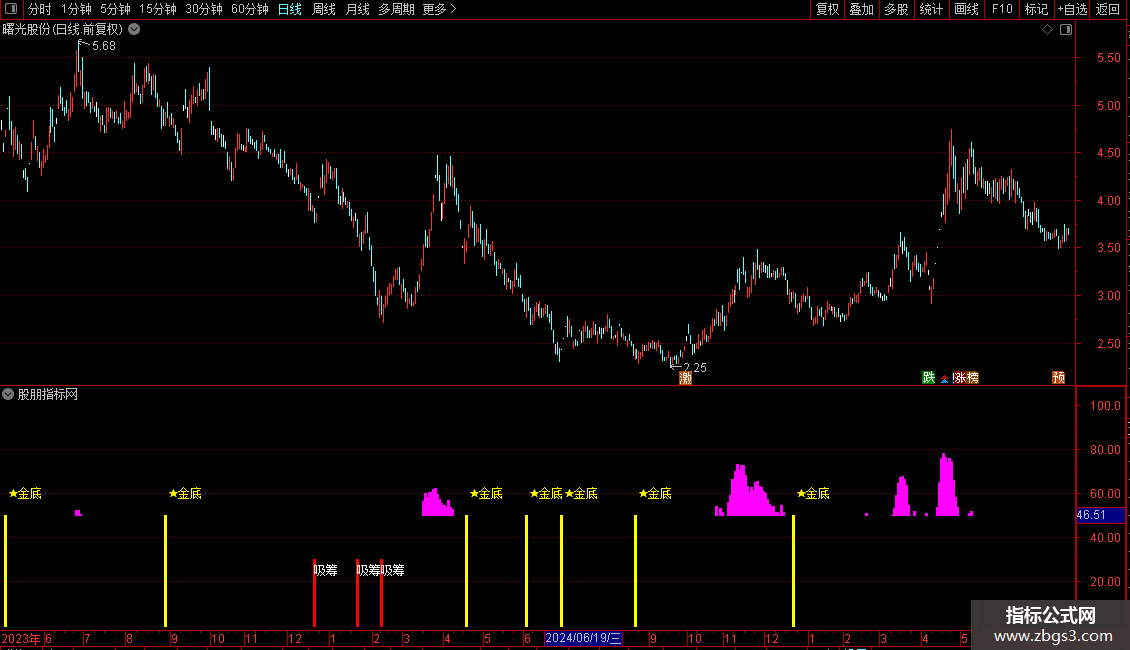Open the 画线 drawing tools
The height and width of the screenshot is (650, 1130).
(x=966, y=9)
